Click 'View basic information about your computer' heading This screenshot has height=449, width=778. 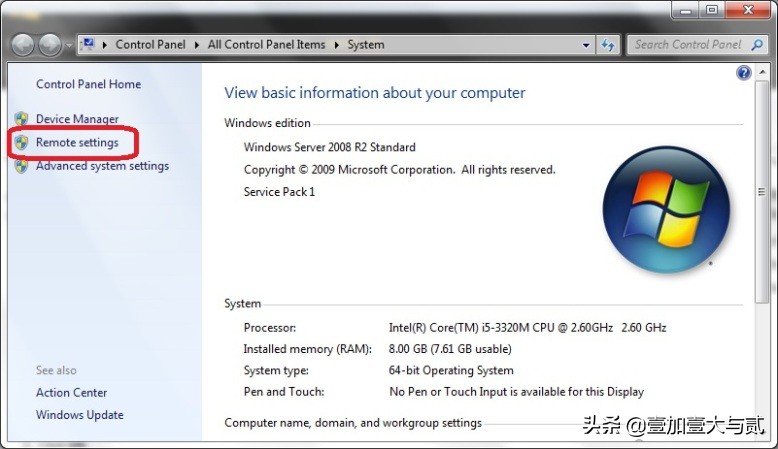(375, 93)
